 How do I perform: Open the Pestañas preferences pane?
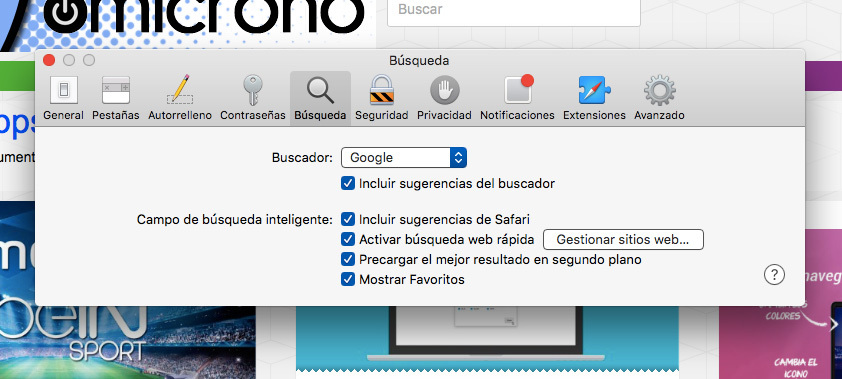(x=115, y=98)
